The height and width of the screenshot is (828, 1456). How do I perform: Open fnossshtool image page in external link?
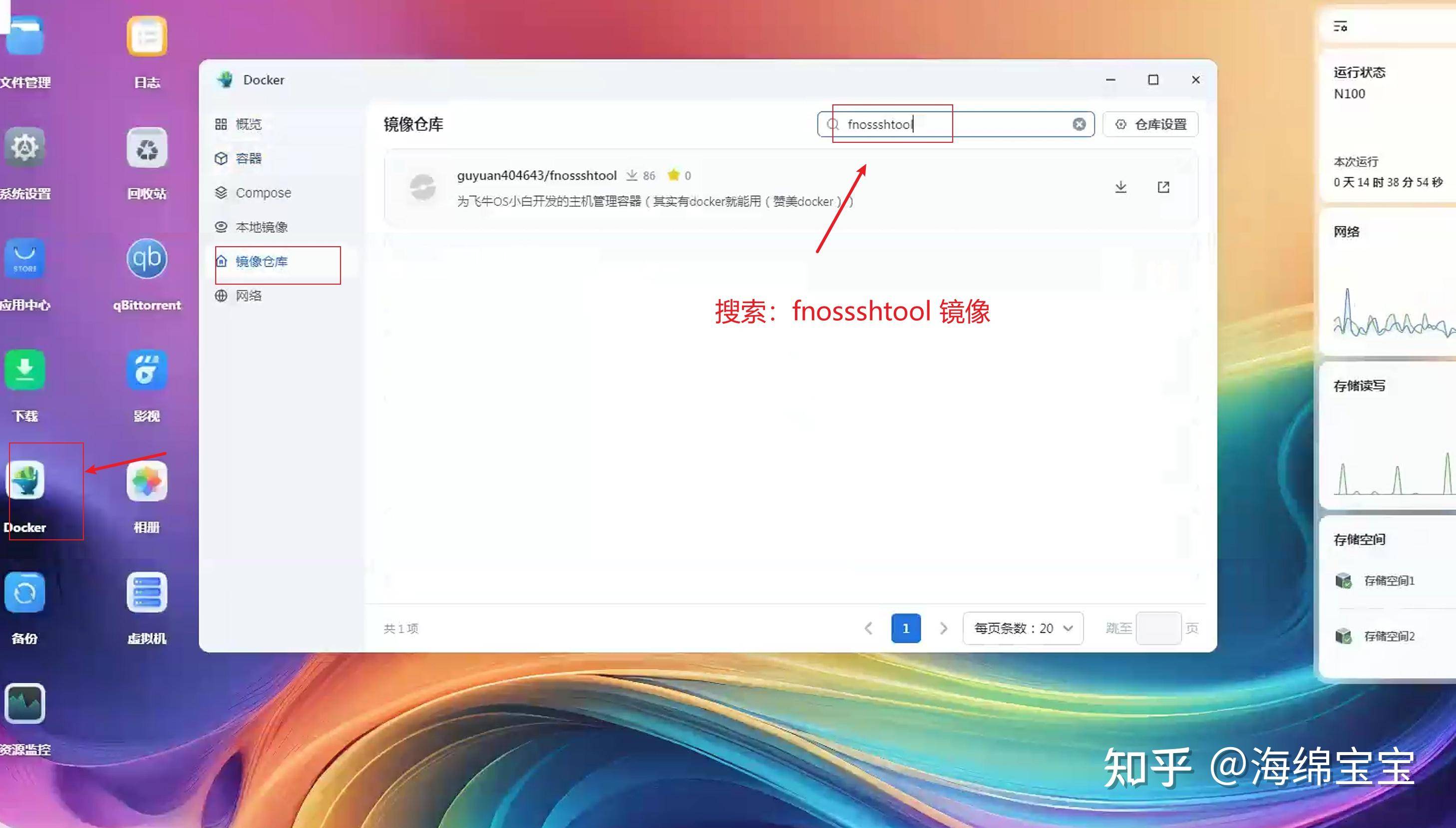point(1163,187)
